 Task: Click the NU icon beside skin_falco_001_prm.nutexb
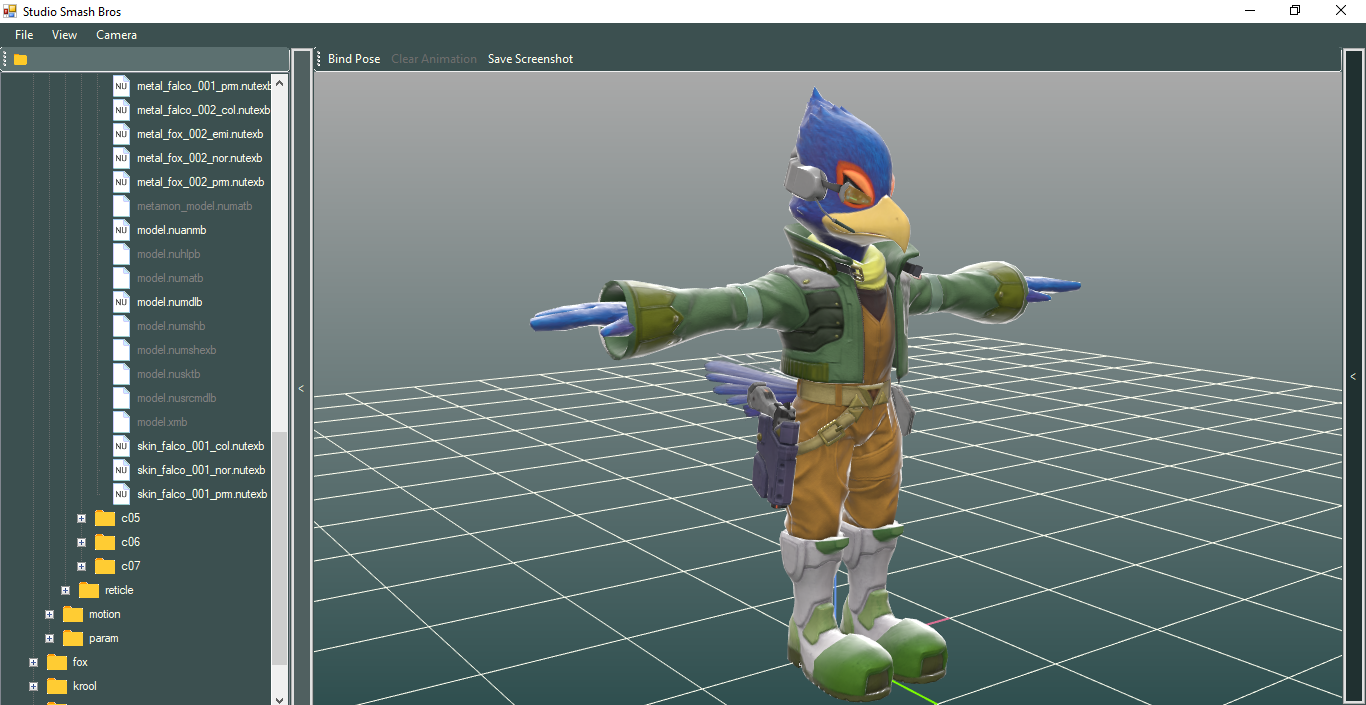[x=121, y=494]
